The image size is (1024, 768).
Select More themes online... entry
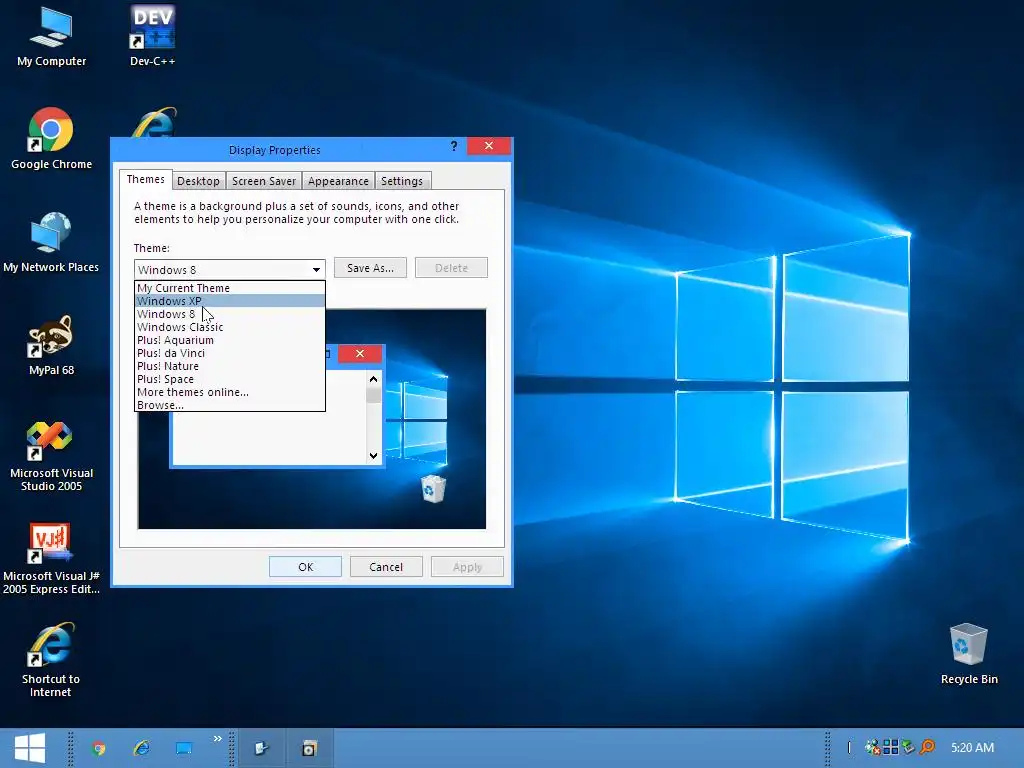[230, 392]
